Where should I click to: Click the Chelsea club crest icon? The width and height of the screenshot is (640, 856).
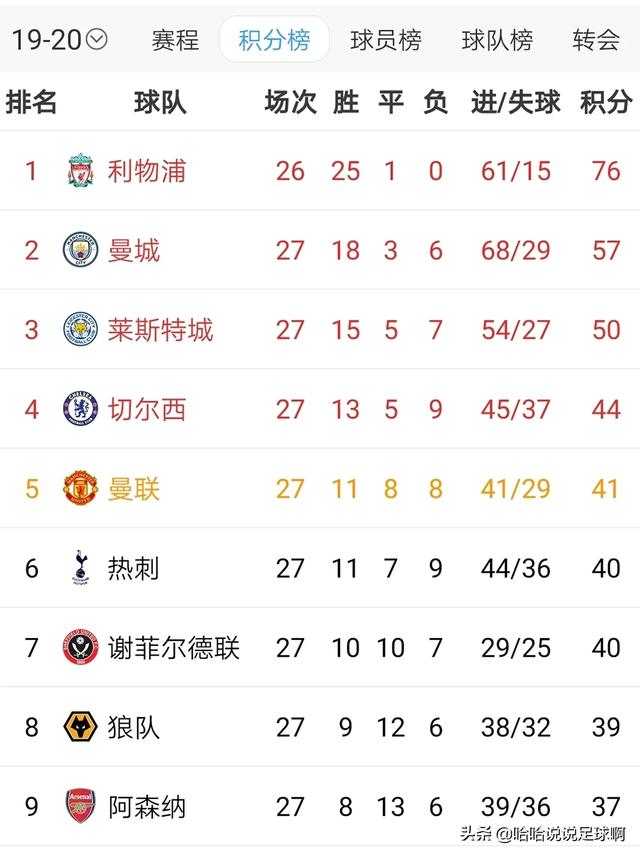pos(80,409)
